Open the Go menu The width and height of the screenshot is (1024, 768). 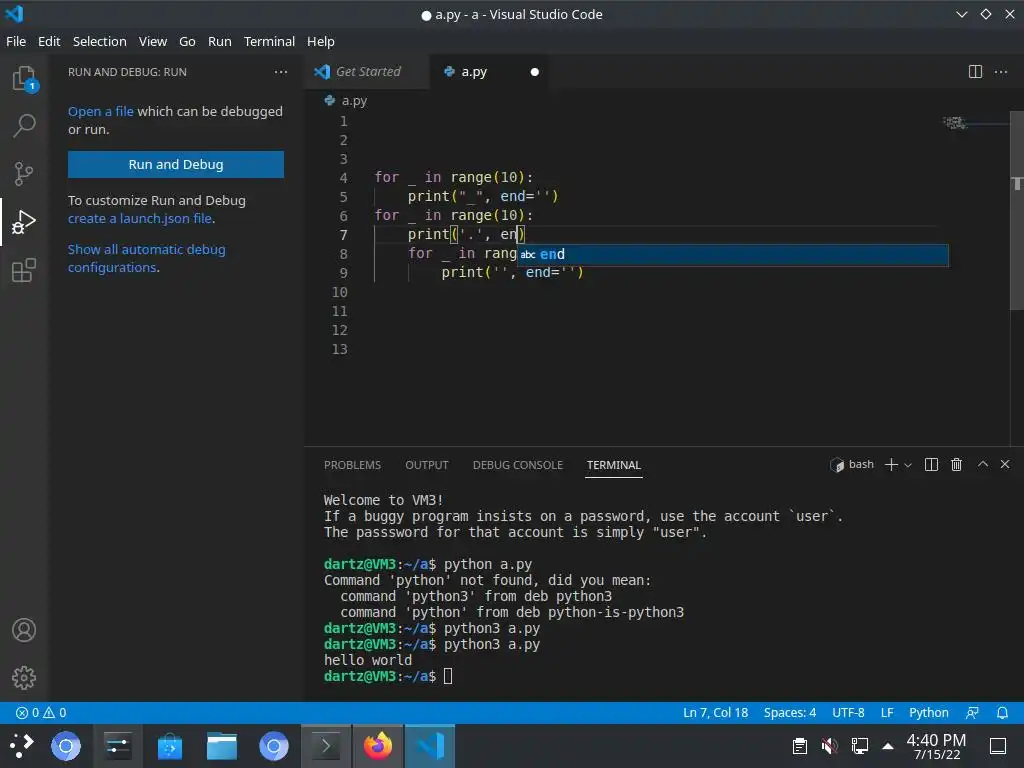(x=187, y=41)
